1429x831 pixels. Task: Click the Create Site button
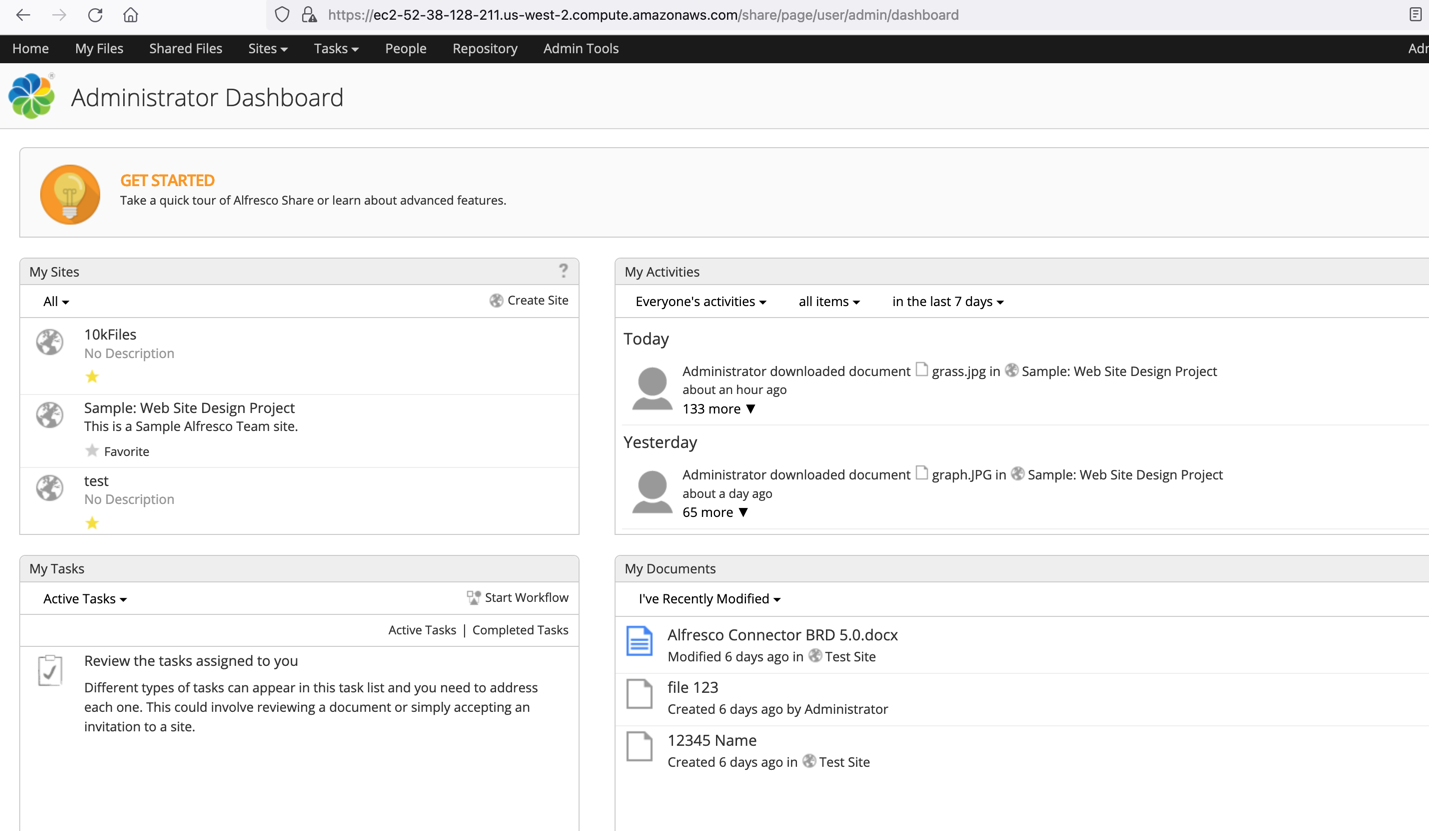(529, 300)
